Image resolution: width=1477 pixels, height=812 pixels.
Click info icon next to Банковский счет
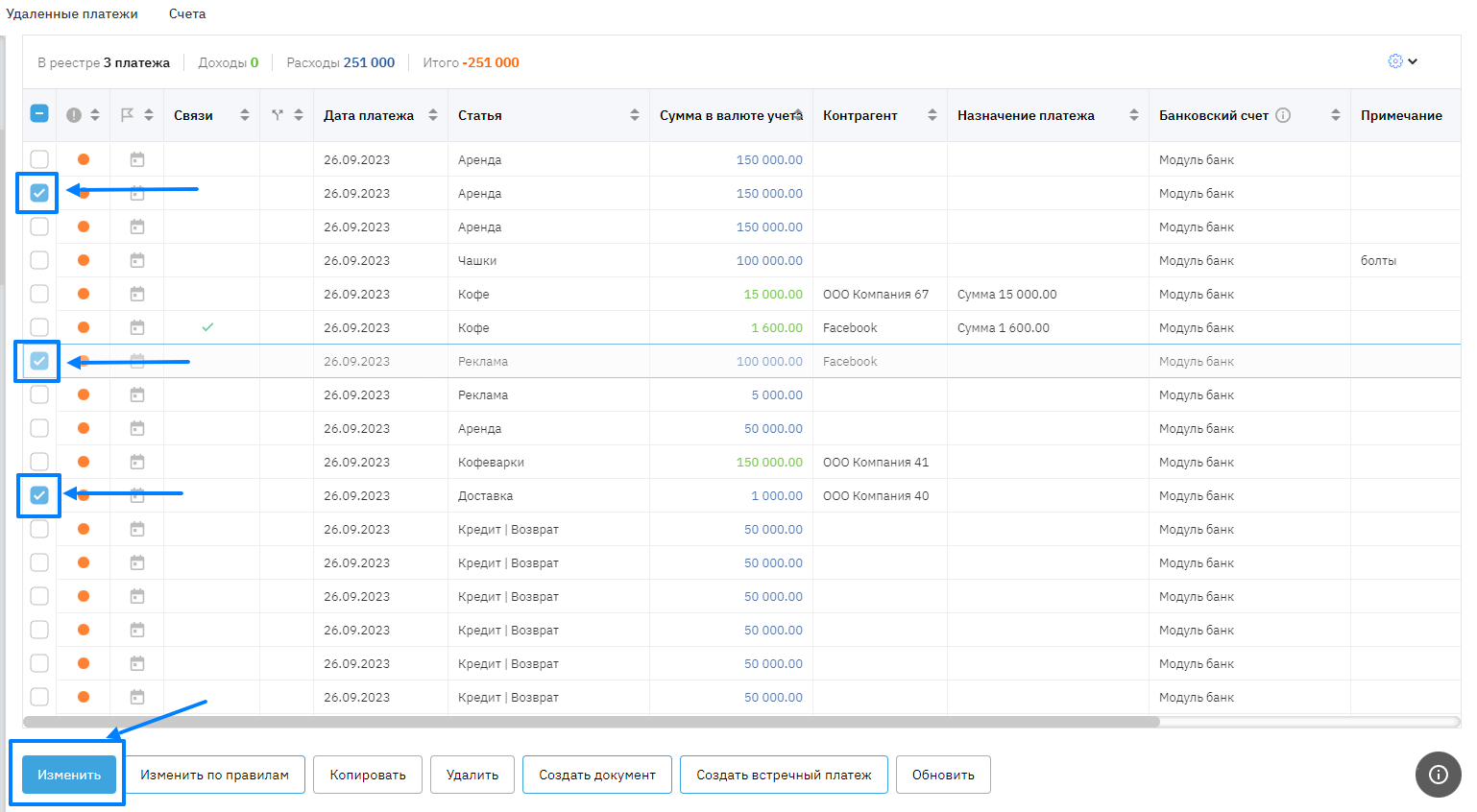1283,115
